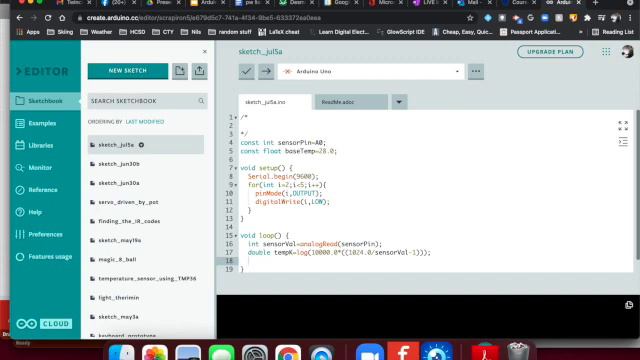This screenshot has height=360, width=640.
Task: Collapse the for loop fold at line 9
Action: pos(236,185)
